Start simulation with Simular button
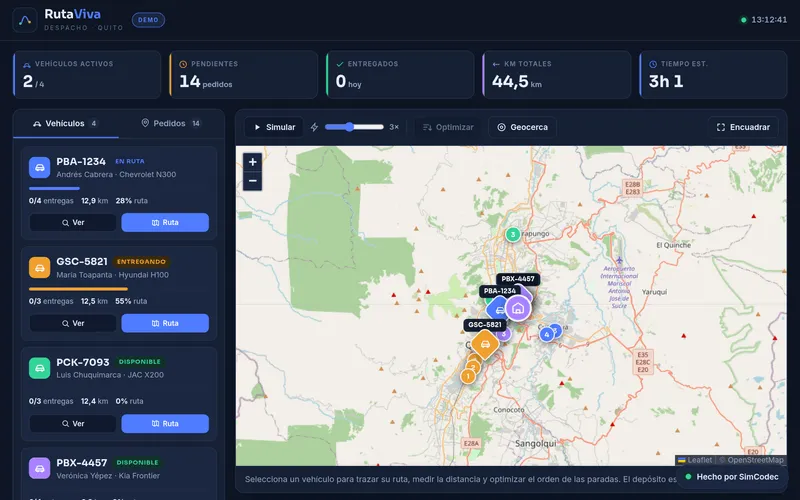The height and width of the screenshot is (500, 800). pyautogui.click(x=274, y=127)
